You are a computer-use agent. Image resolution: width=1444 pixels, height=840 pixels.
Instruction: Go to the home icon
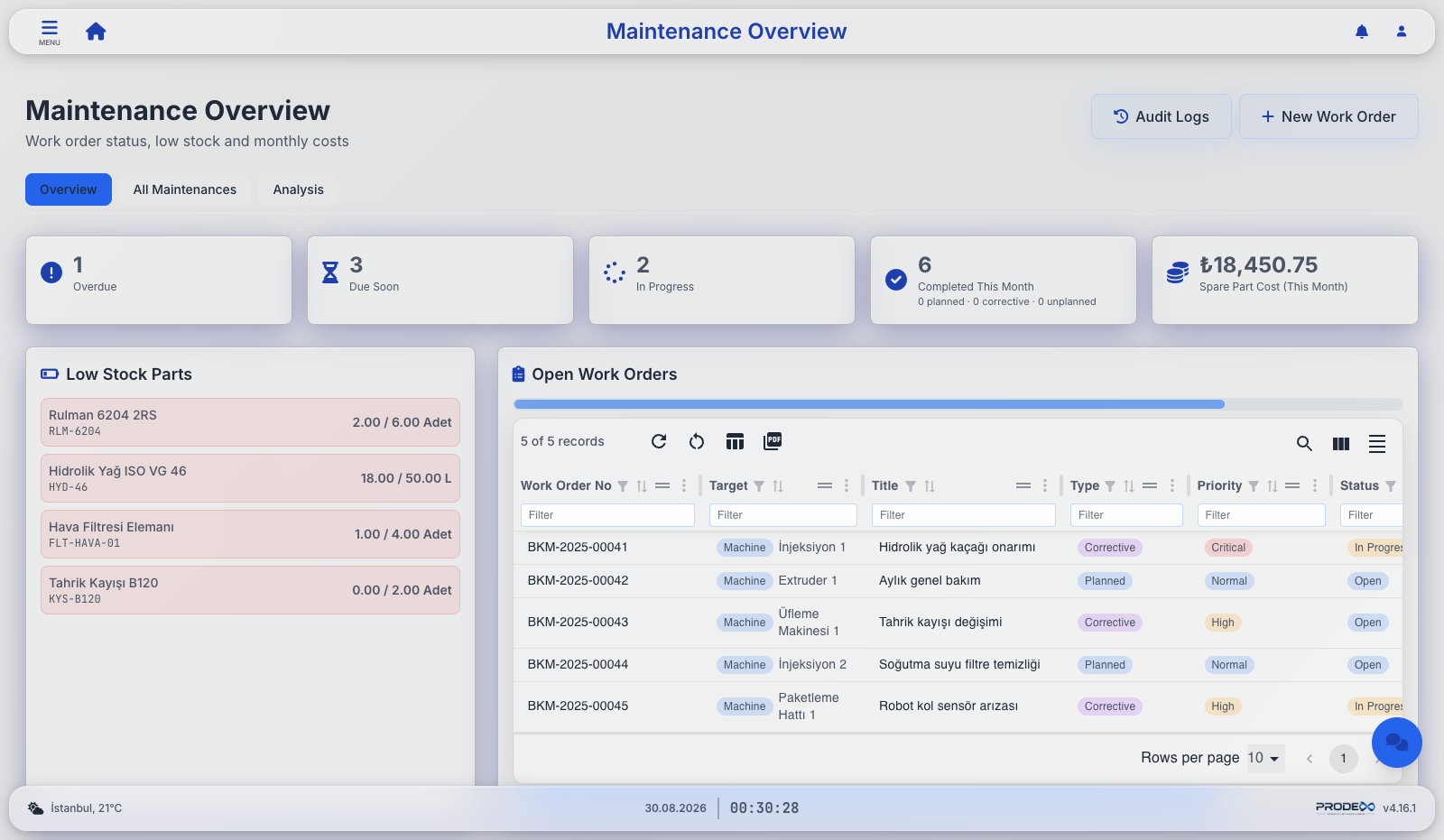[96, 32]
